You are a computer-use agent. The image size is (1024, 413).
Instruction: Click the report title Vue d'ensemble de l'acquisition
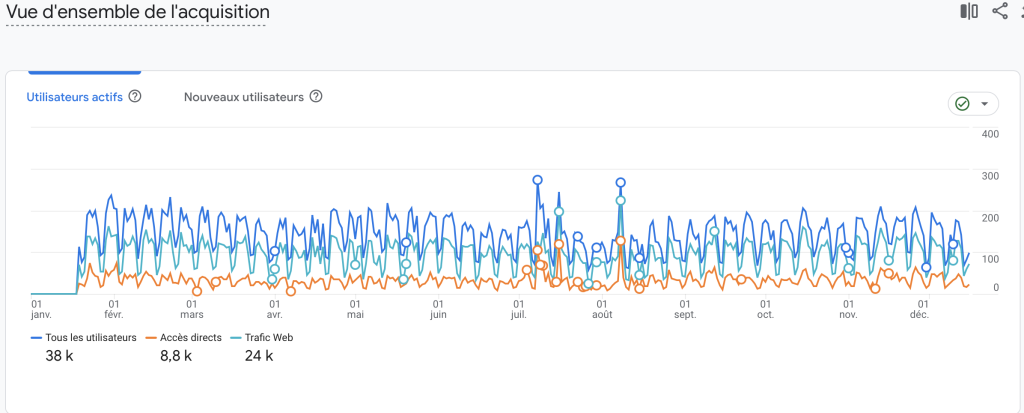click(x=137, y=12)
